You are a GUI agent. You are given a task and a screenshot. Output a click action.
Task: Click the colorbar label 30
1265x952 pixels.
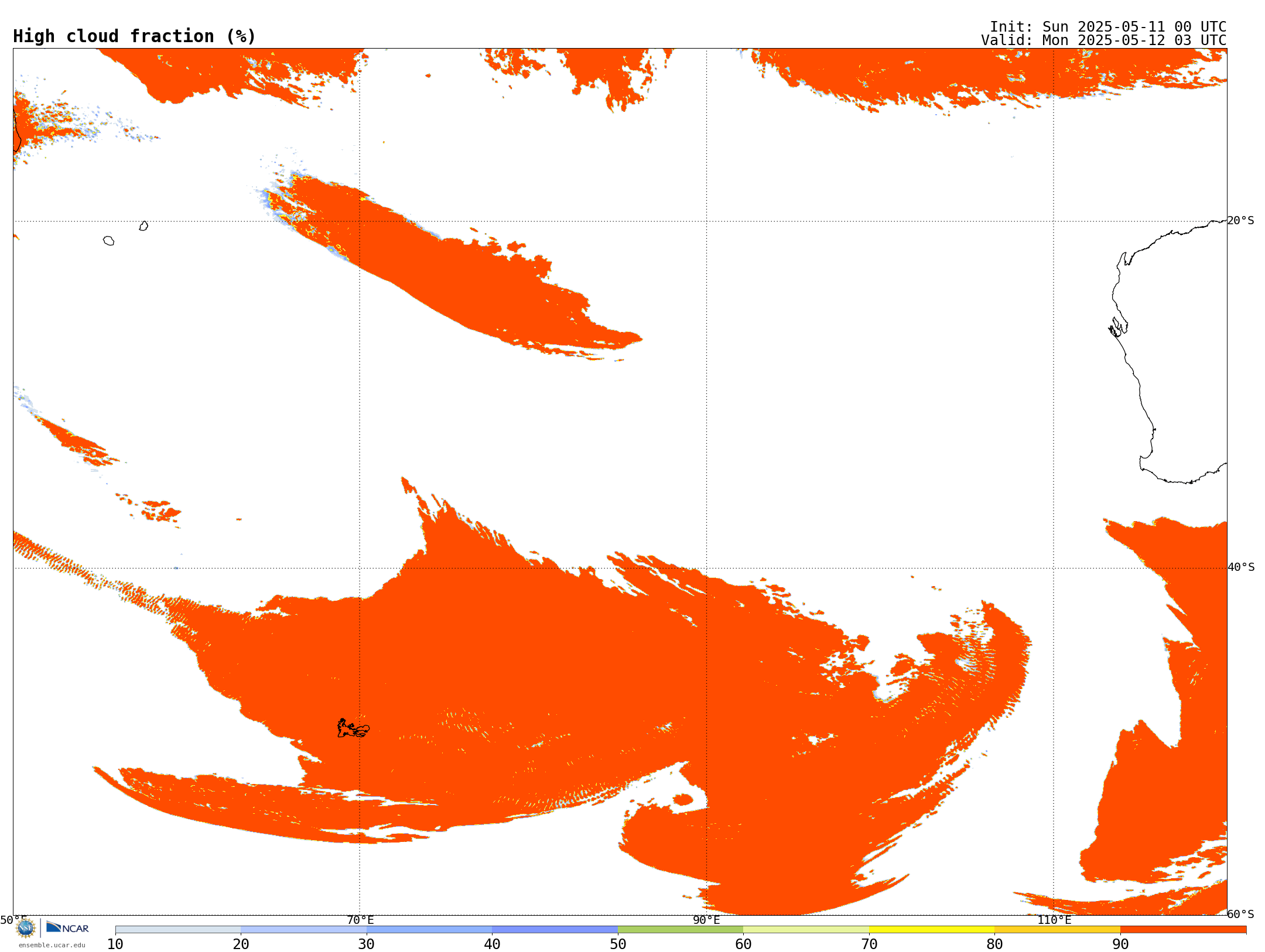pyautogui.click(x=367, y=944)
